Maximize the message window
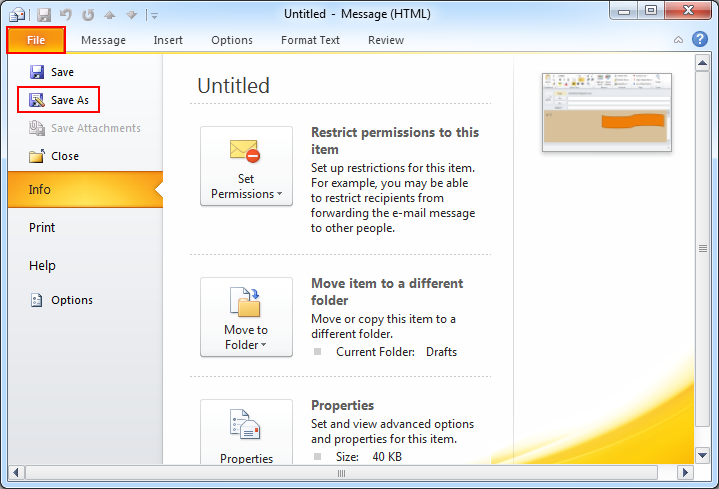This screenshot has height=489, width=719. [651, 10]
